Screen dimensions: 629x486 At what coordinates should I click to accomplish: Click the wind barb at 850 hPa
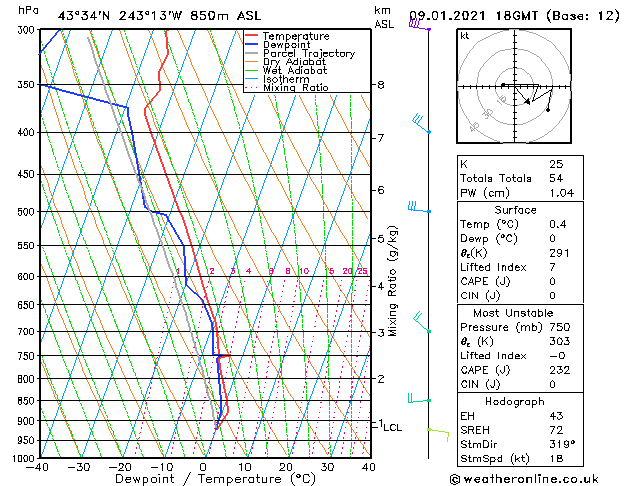419,398
